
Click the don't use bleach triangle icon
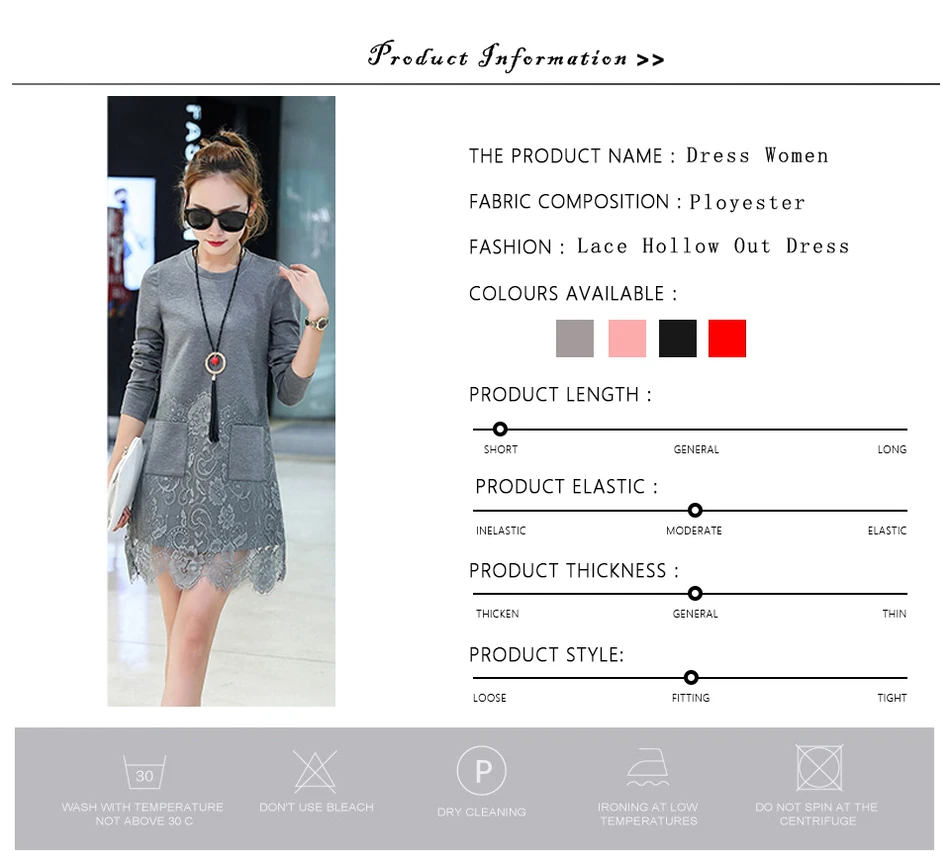pos(315,771)
